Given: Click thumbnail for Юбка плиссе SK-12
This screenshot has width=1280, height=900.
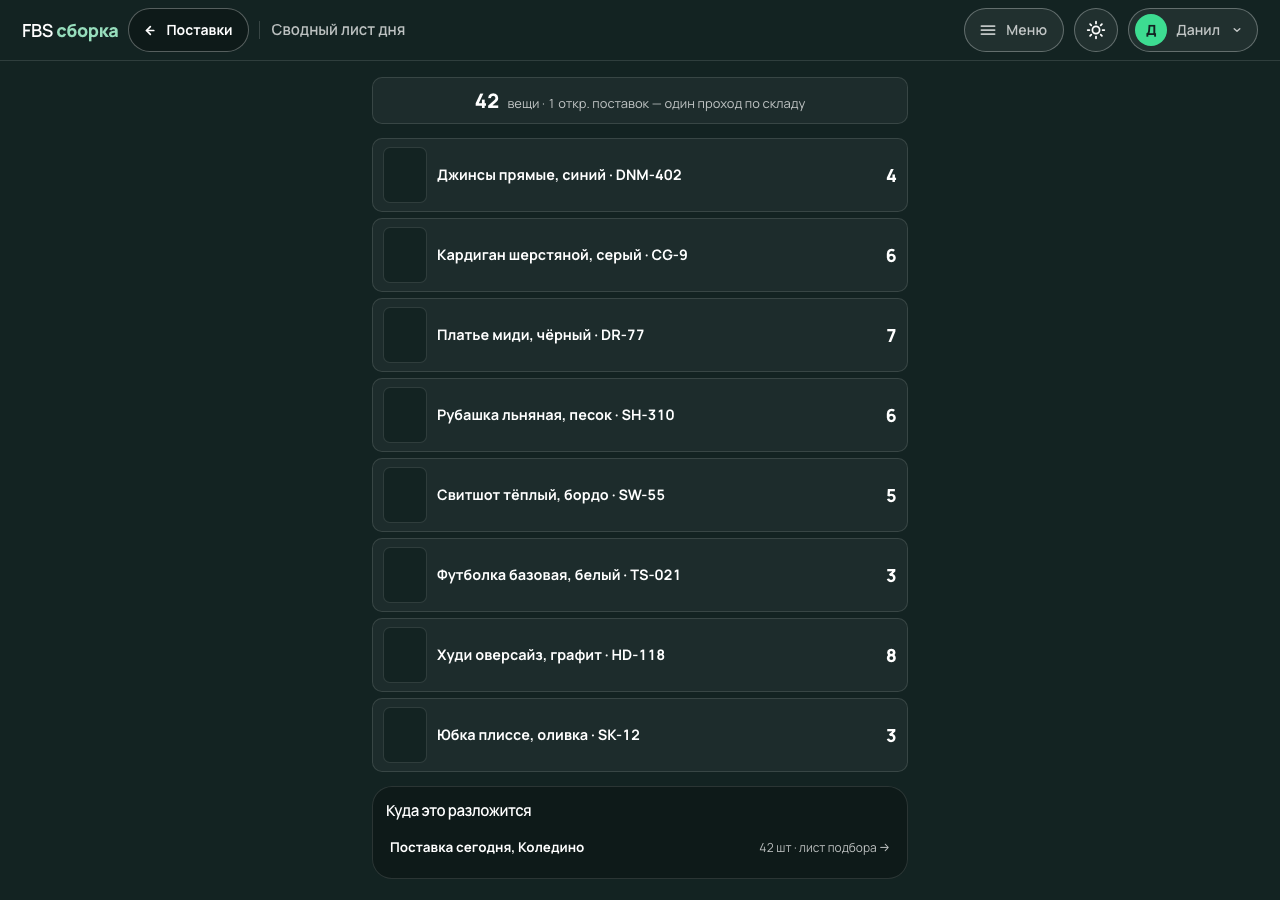Looking at the screenshot, I should pos(405,735).
